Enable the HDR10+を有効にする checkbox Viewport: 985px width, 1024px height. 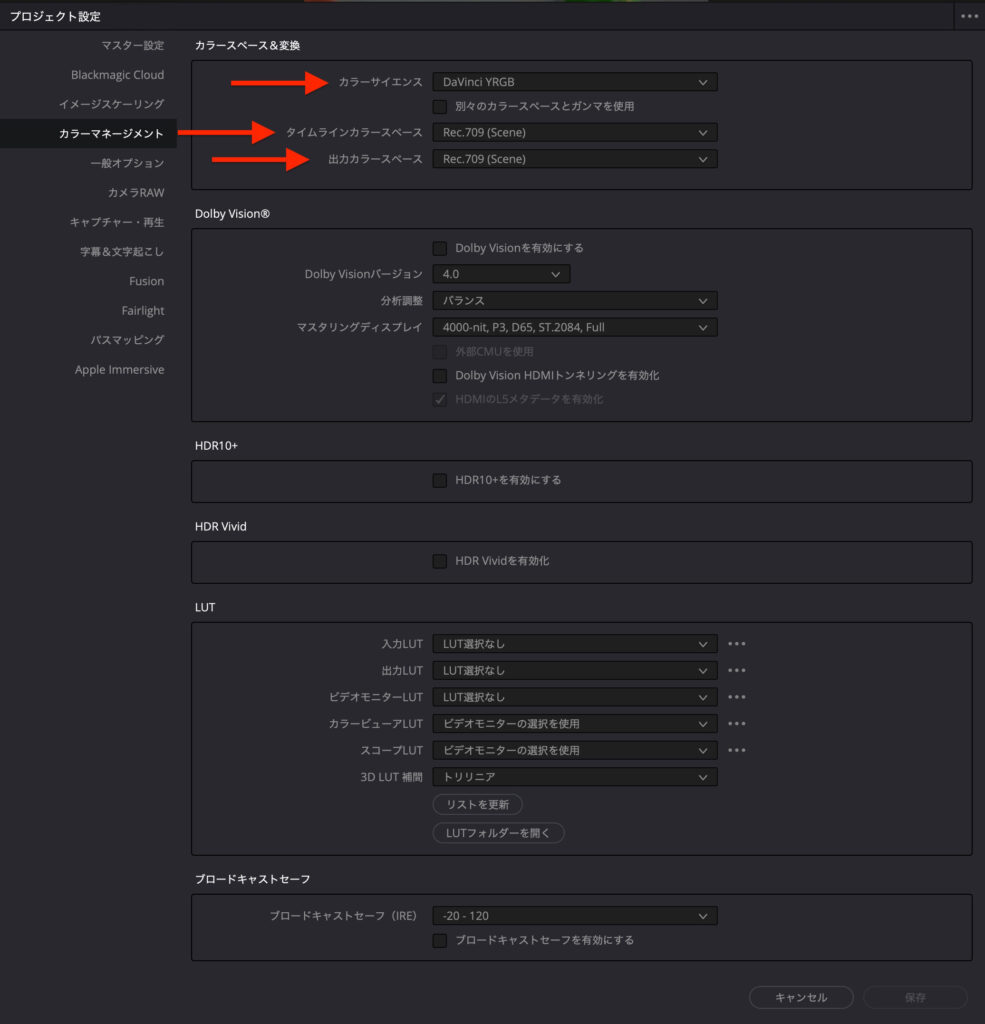point(440,480)
